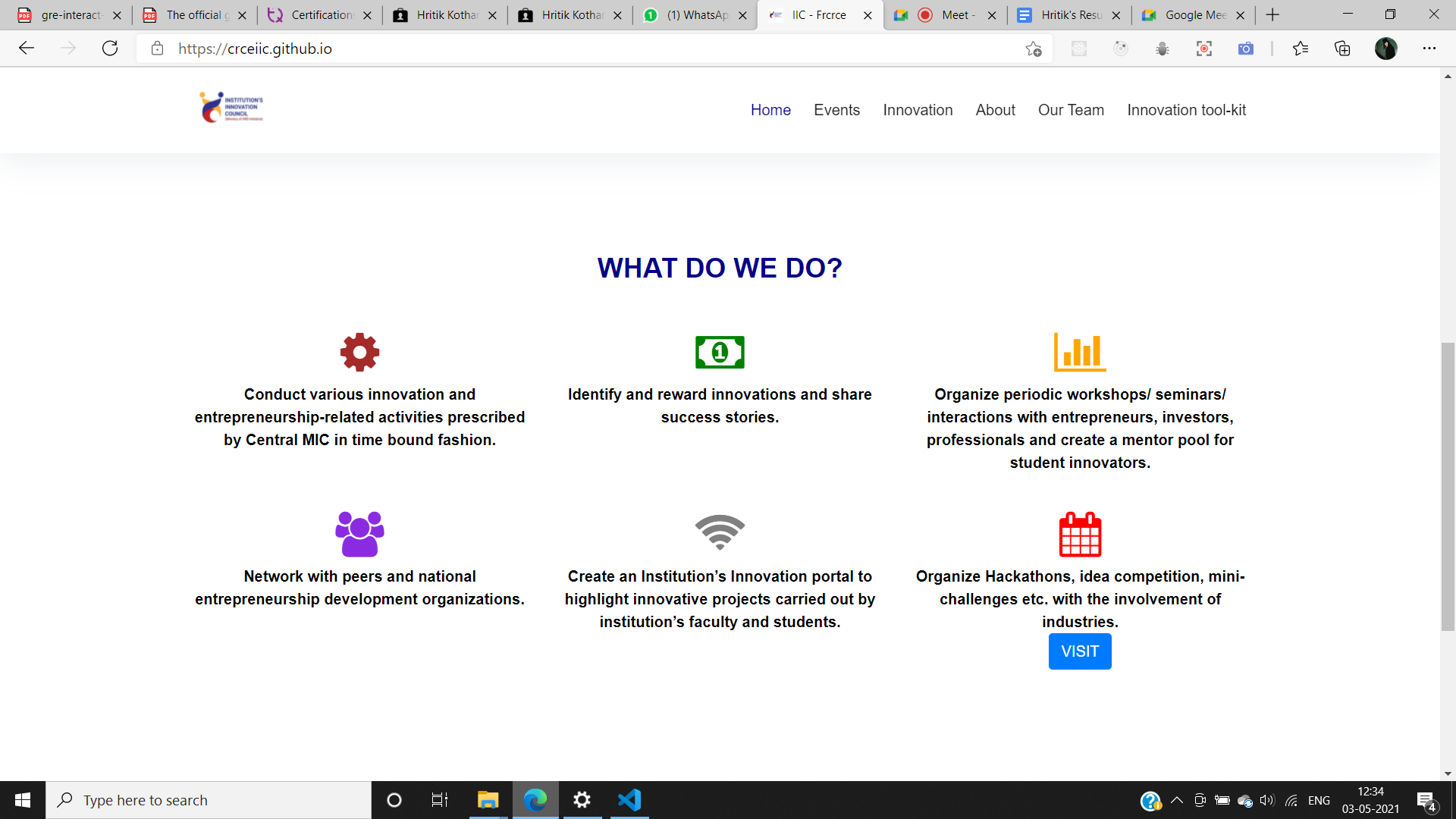1456x819 pixels.
Task: Click the ENG language indicator
Action: pos(1319,800)
